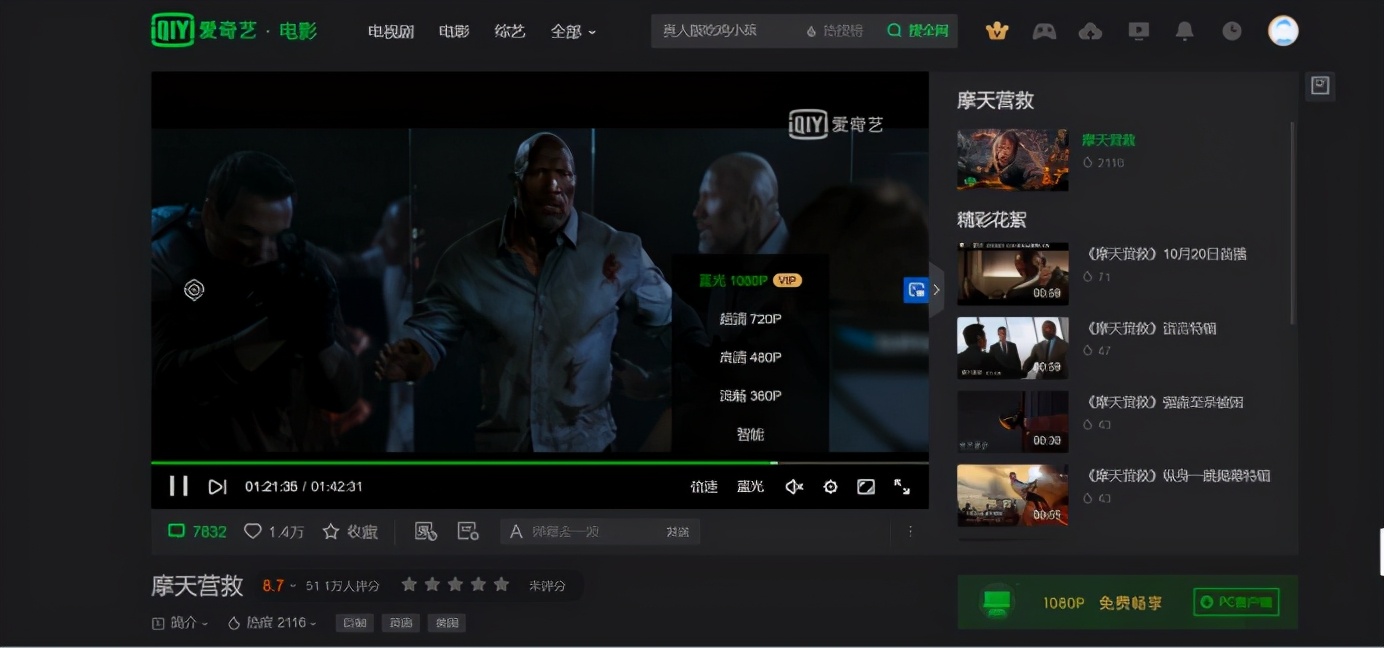Go to 综艺 channel

click(x=510, y=31)
